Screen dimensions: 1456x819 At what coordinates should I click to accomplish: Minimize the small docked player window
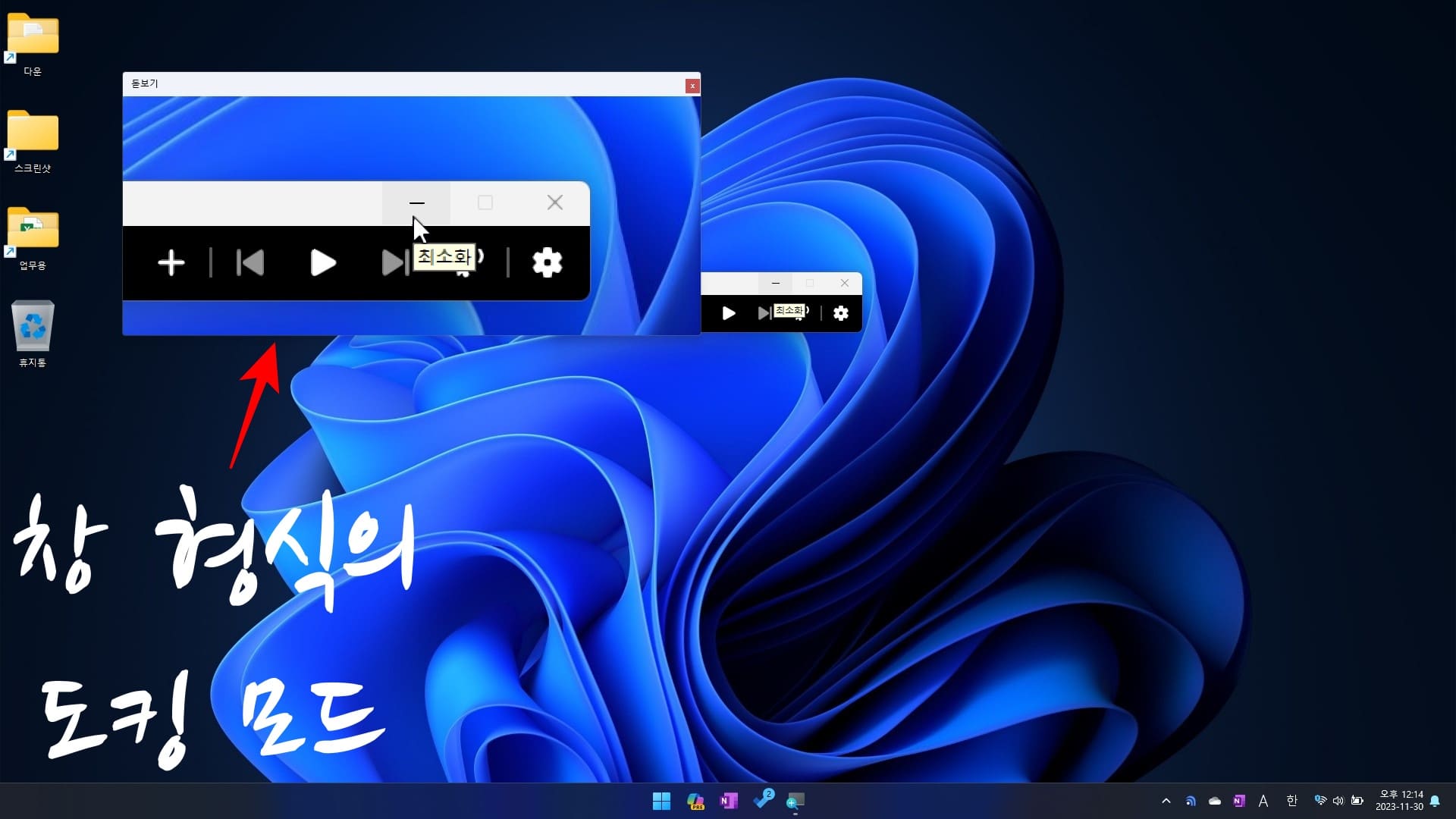coord(775,283)
